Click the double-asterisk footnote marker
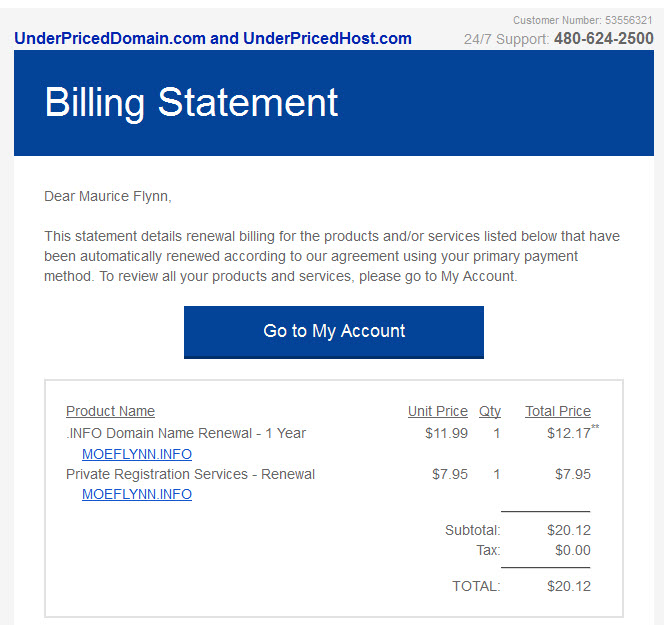 (596, 428)
